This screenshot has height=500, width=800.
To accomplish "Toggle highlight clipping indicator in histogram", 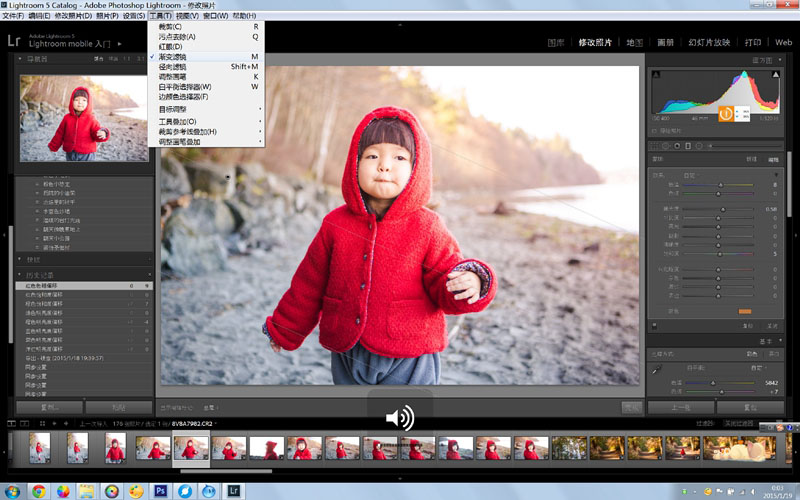I will [776, 75].
